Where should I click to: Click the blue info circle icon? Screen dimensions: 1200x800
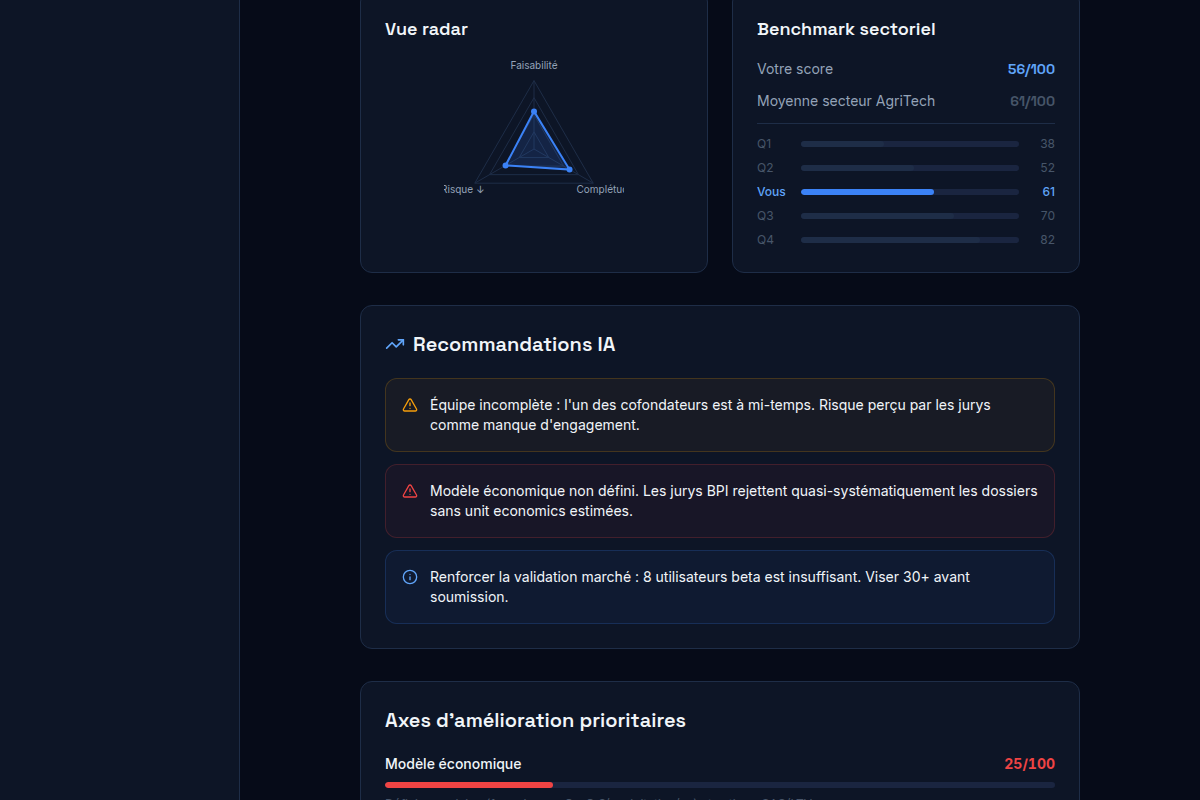410,577
